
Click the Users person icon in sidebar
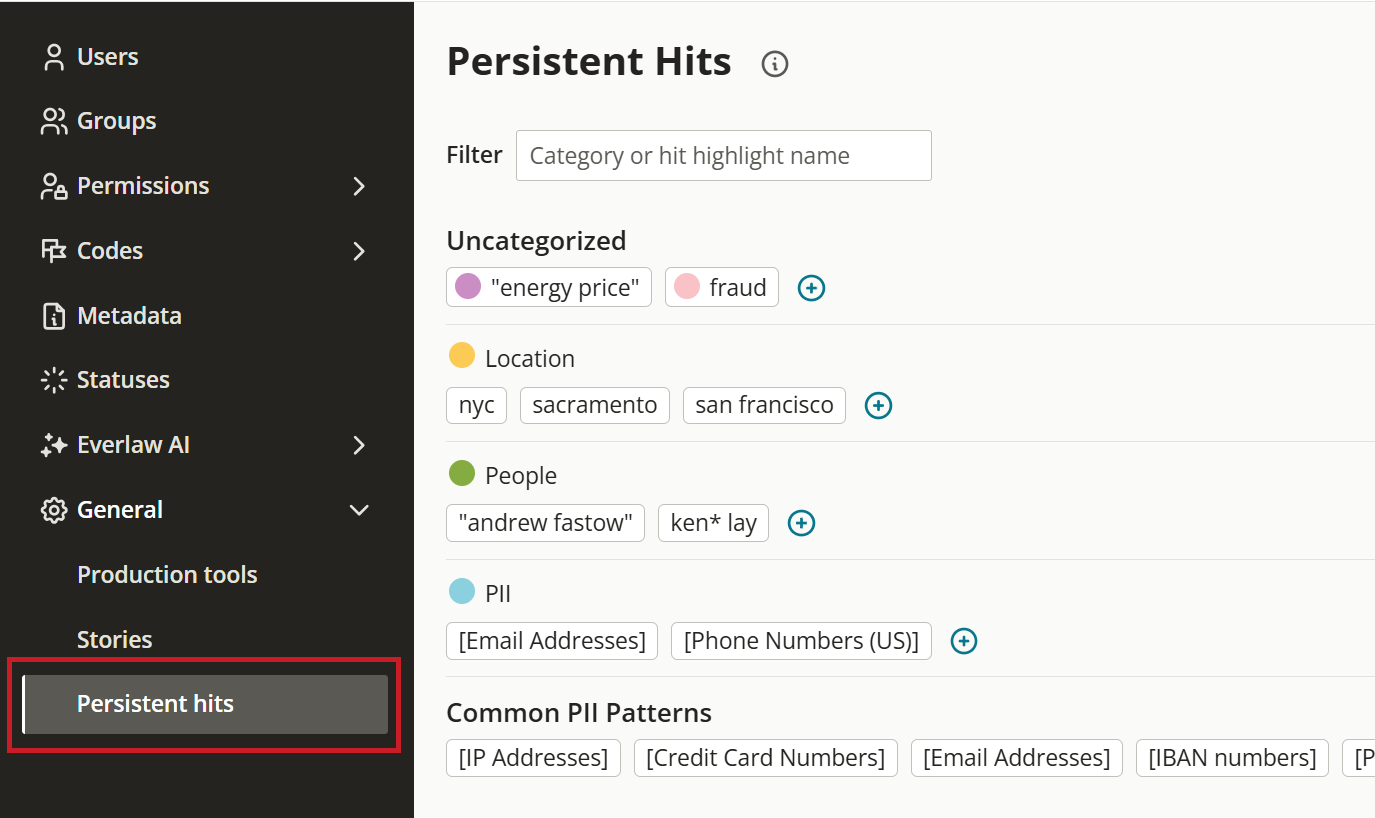pos(54,57)
